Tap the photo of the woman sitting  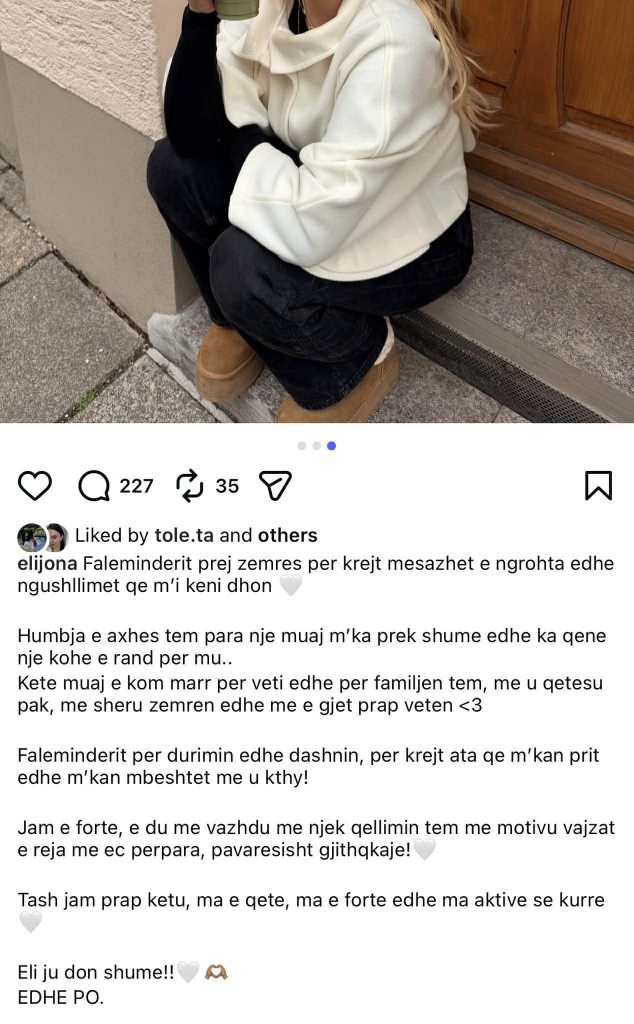(x=317, y=211)
